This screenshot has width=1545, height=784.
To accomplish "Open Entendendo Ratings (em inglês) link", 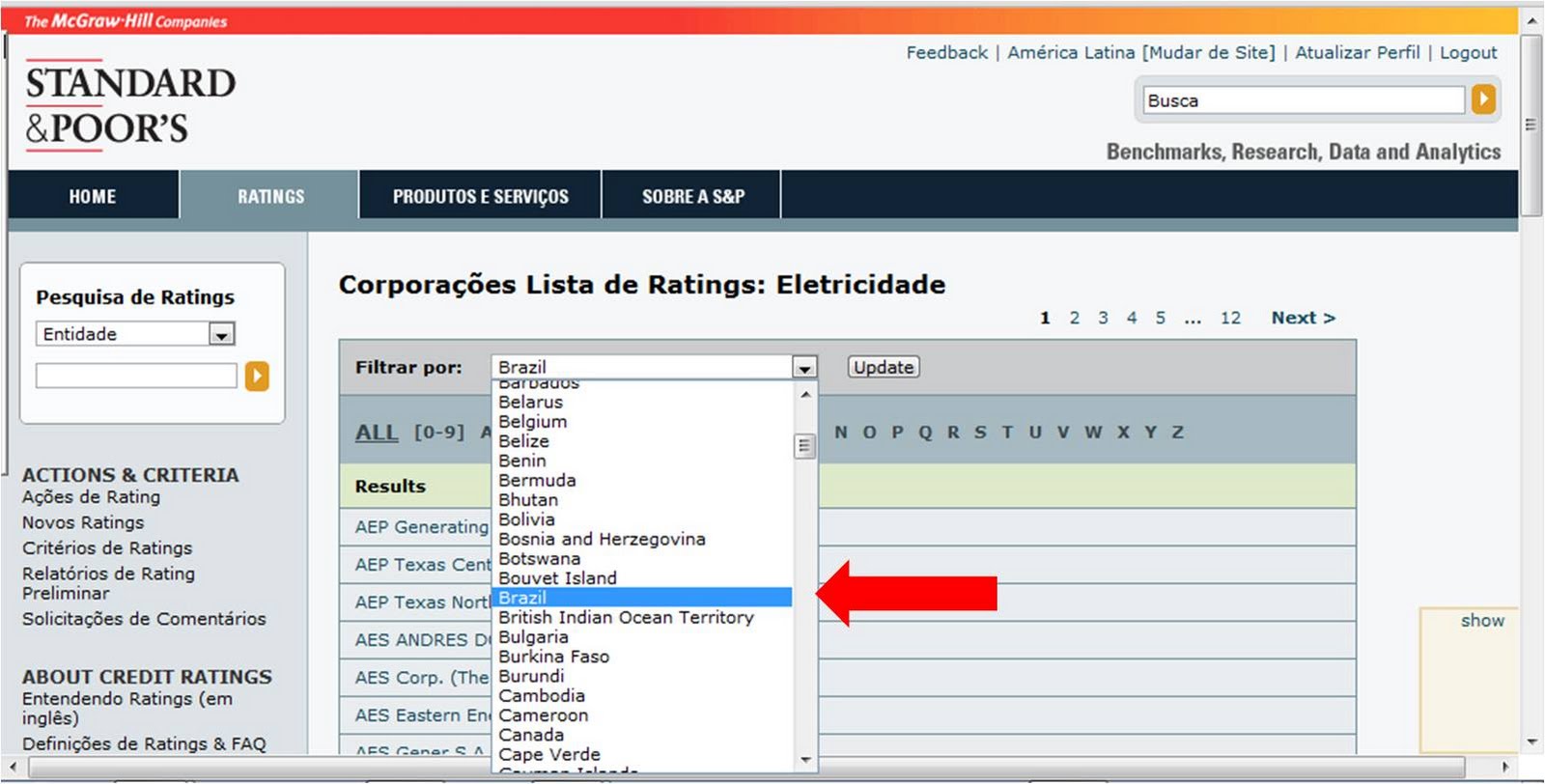I will click(x=127, y=708).
